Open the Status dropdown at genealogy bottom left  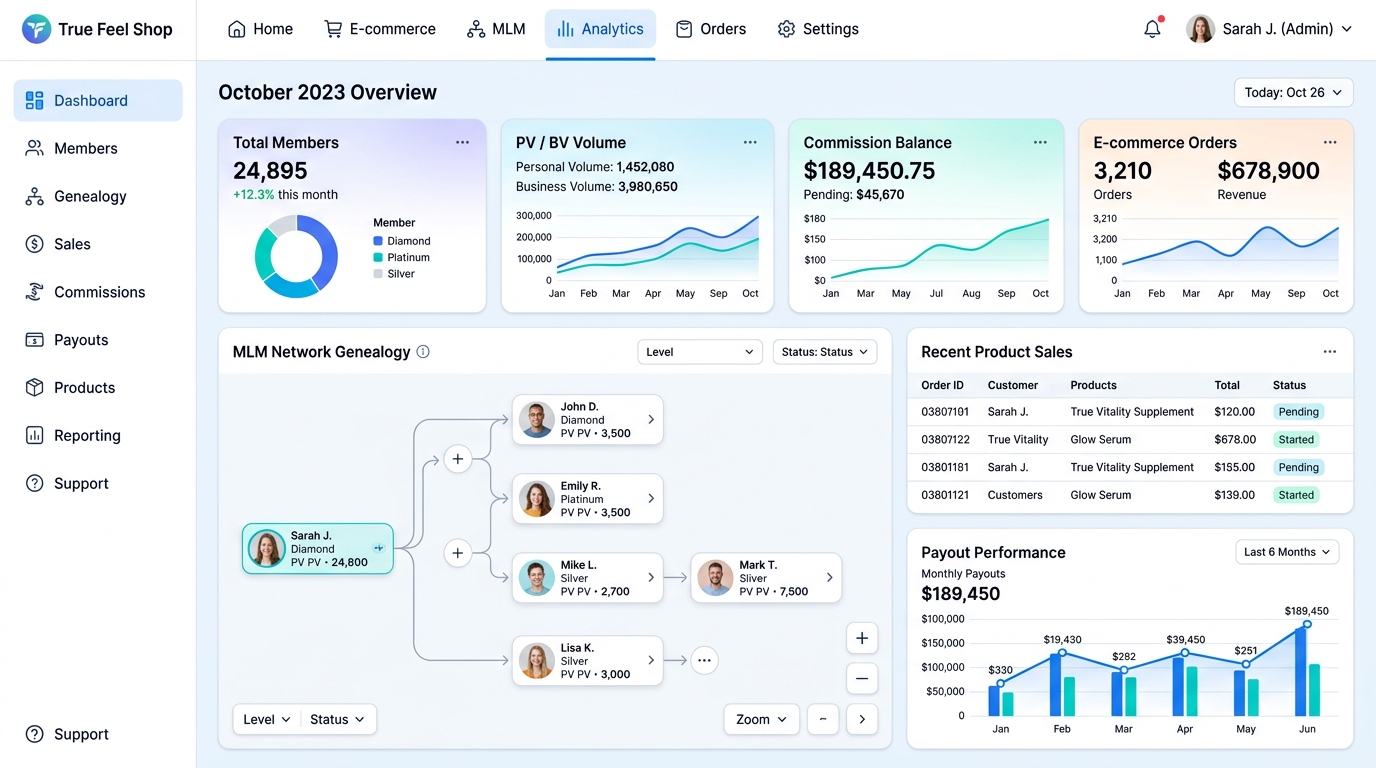[x=338, y=719]
